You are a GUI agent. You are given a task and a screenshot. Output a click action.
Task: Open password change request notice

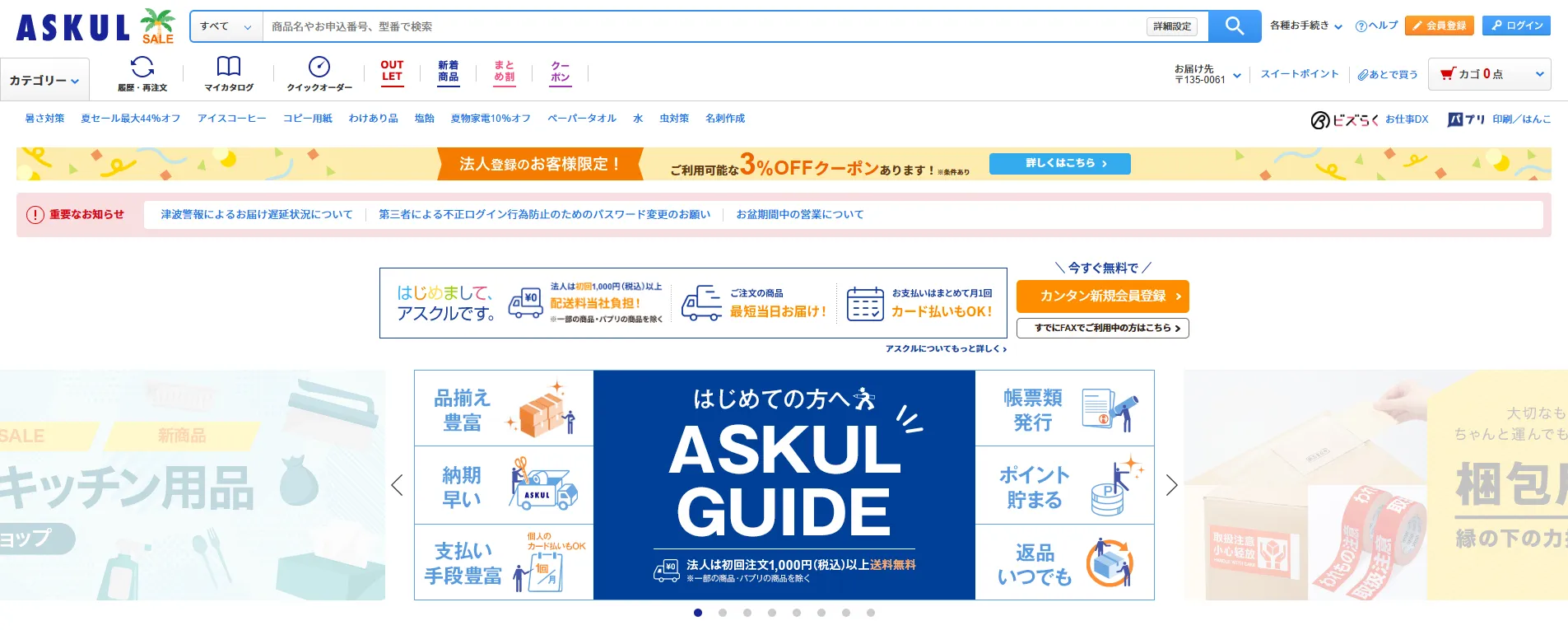(x=544, y=214)
